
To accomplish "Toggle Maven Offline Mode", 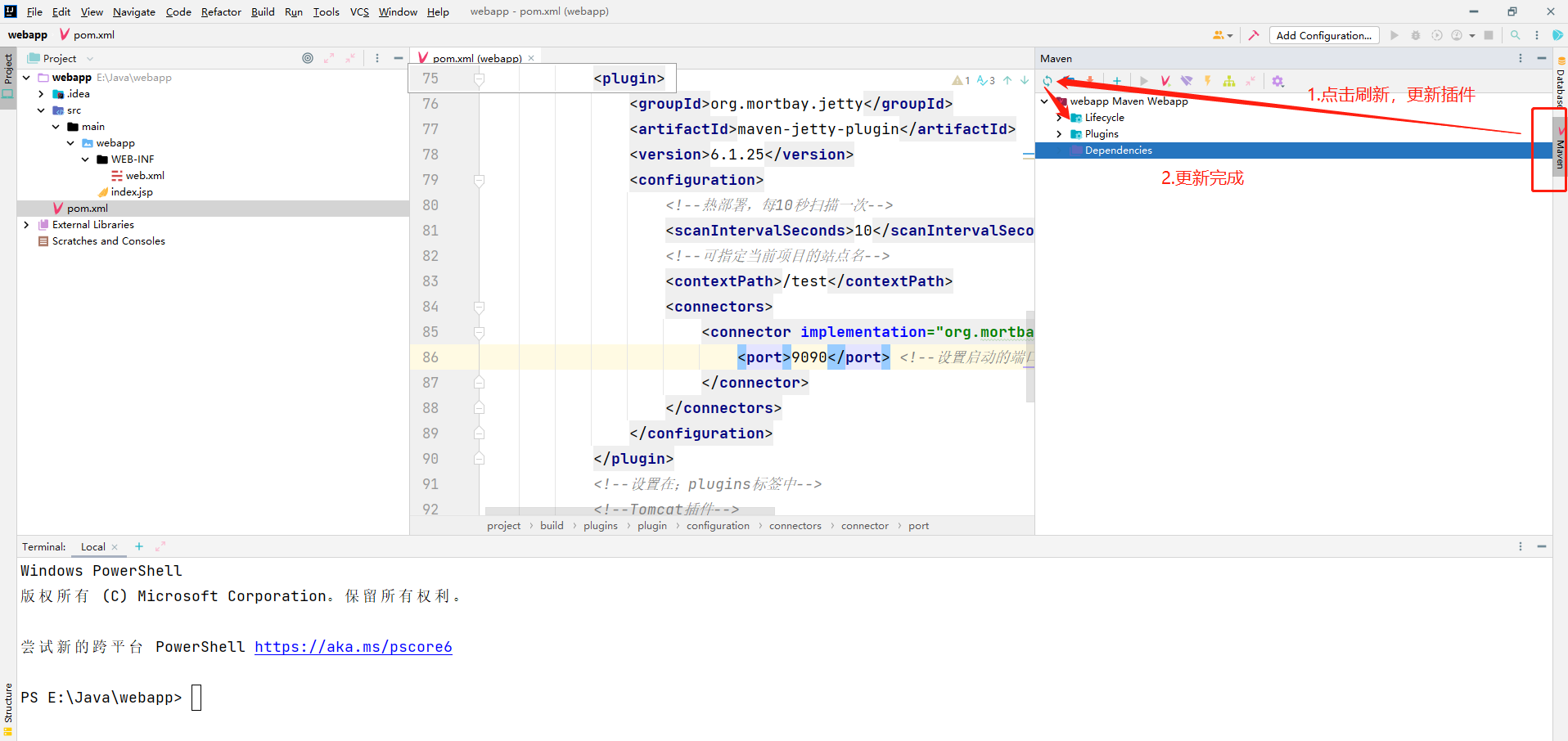I will click(1187, 81).
